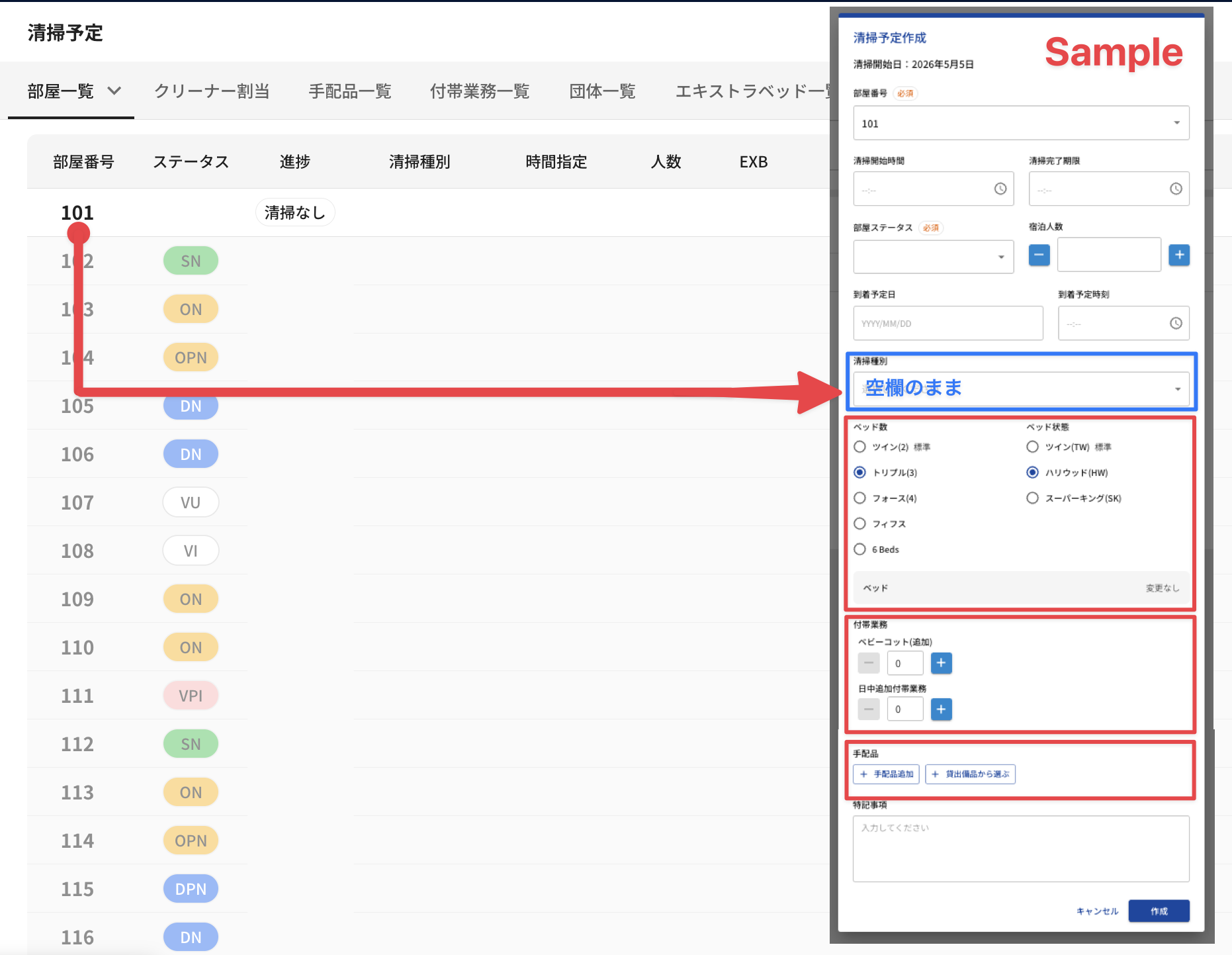
Task: Select トリプル(3) bed count option
Action: 859,473
